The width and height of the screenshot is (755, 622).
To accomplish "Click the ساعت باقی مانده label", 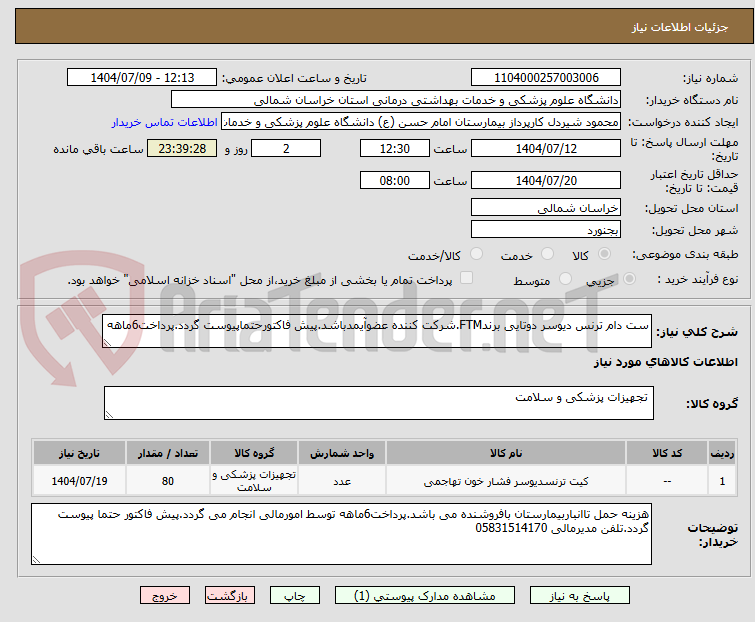I will click(98, 149).
